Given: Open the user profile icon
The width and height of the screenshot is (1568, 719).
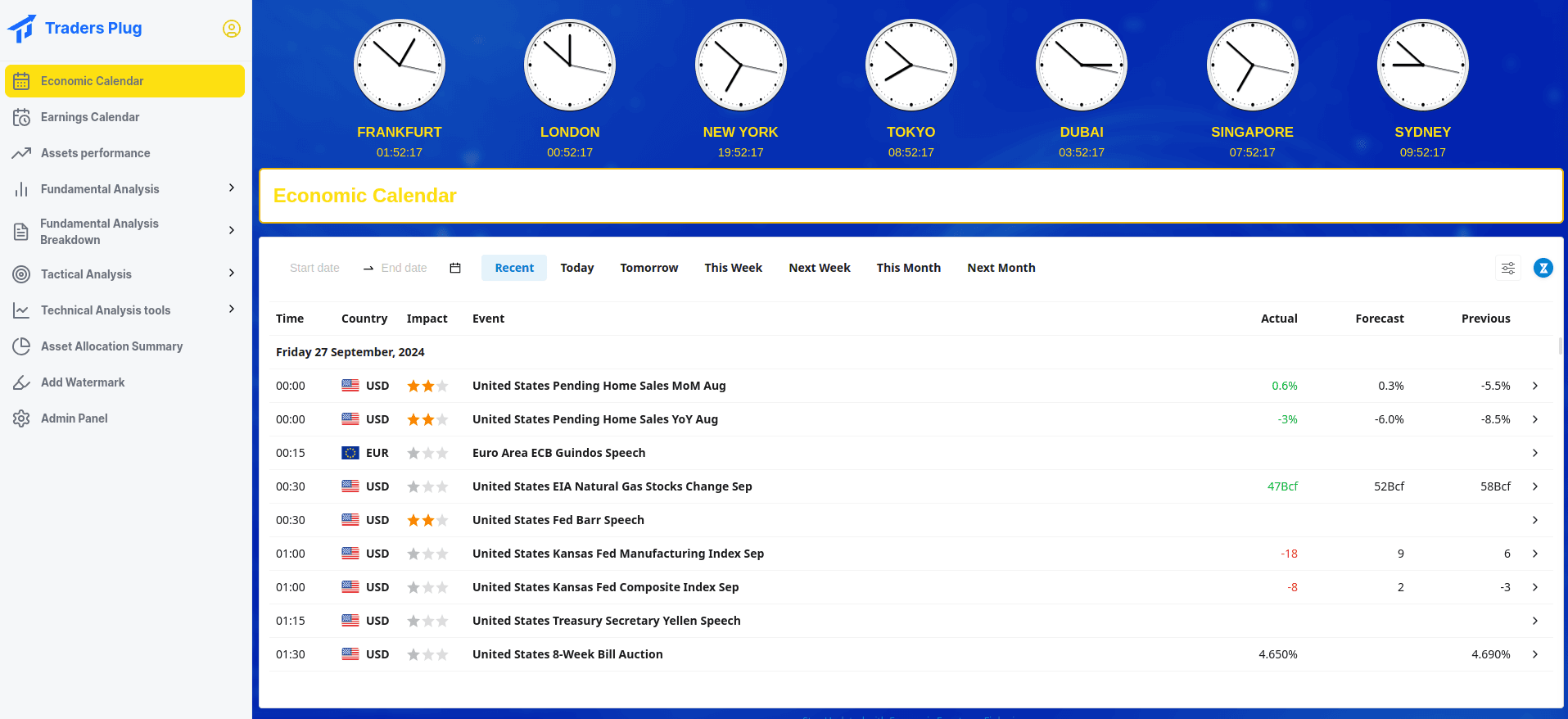Looking at the screenshot, I should click(232, 29).
